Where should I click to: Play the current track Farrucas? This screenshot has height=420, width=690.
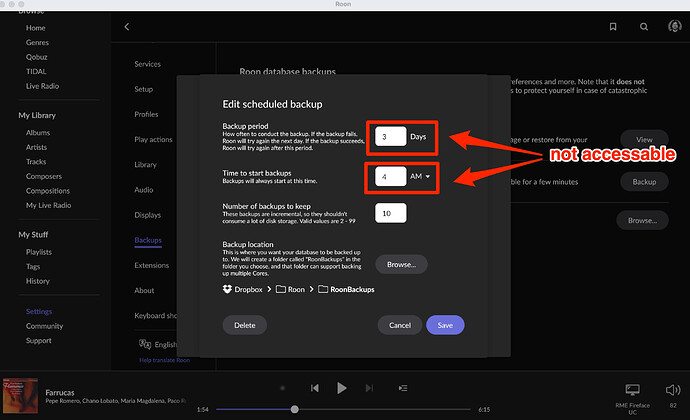pyautogui.click(x=341, y=388)
